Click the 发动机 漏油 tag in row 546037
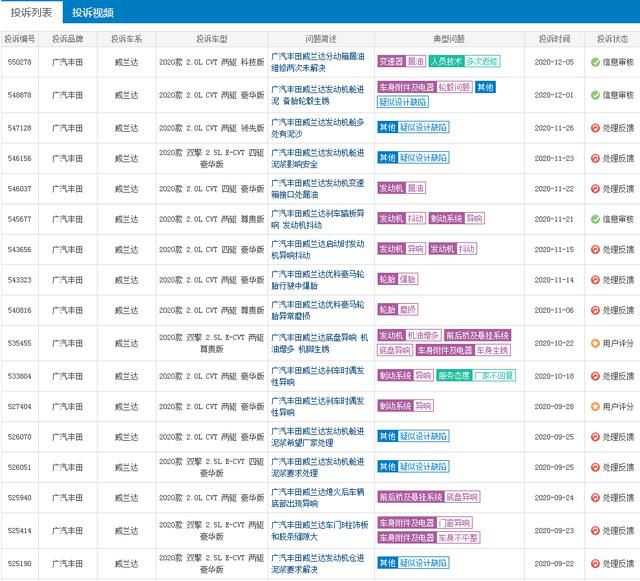This screenshot has height=581, width=640. pyautogui.click(x=402, y=188)
